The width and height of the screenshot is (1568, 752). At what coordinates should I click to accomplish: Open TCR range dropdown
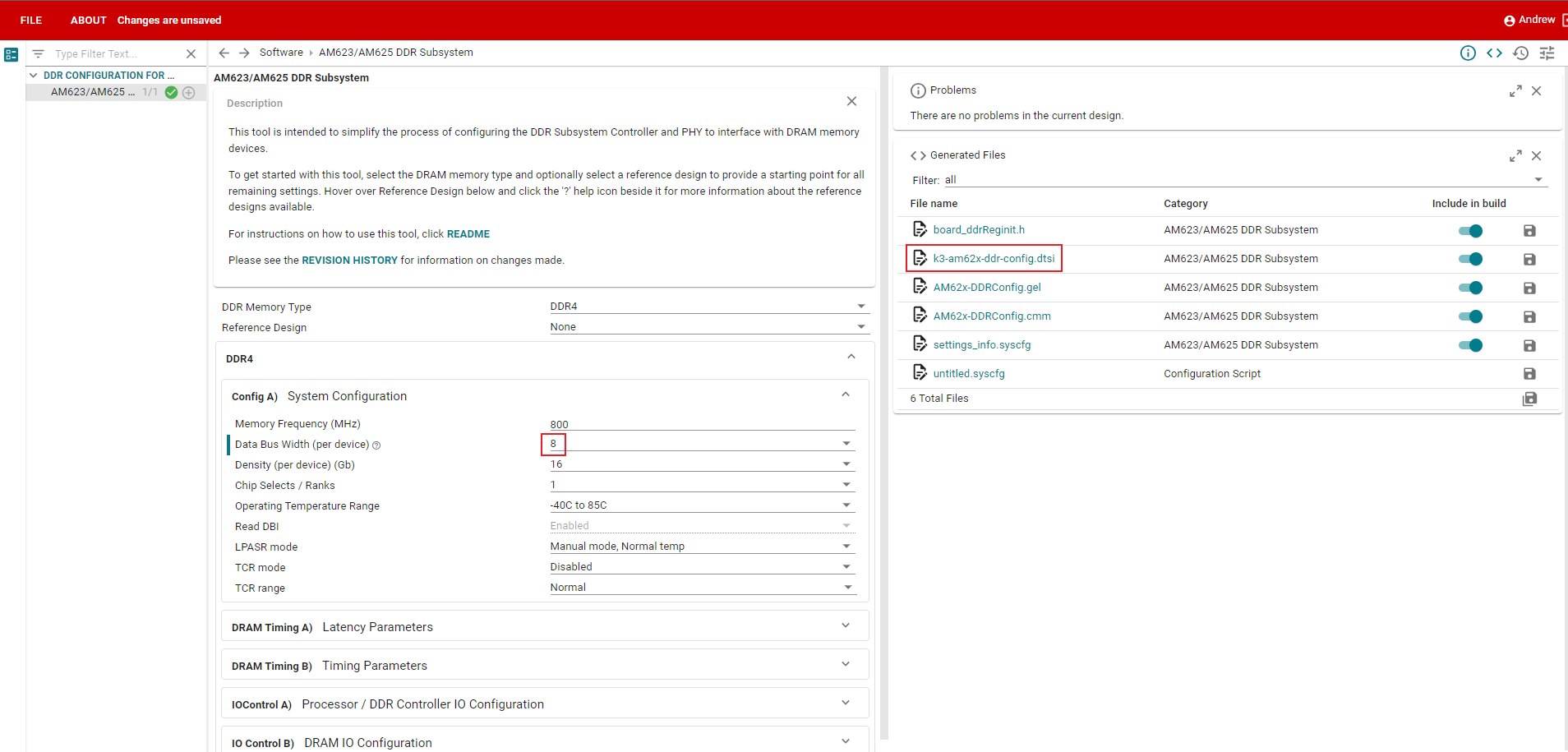703,588
